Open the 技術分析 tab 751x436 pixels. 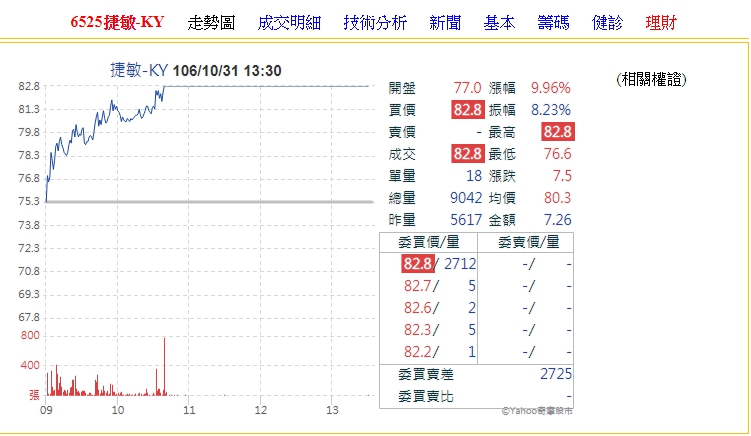tap(375, 23)
